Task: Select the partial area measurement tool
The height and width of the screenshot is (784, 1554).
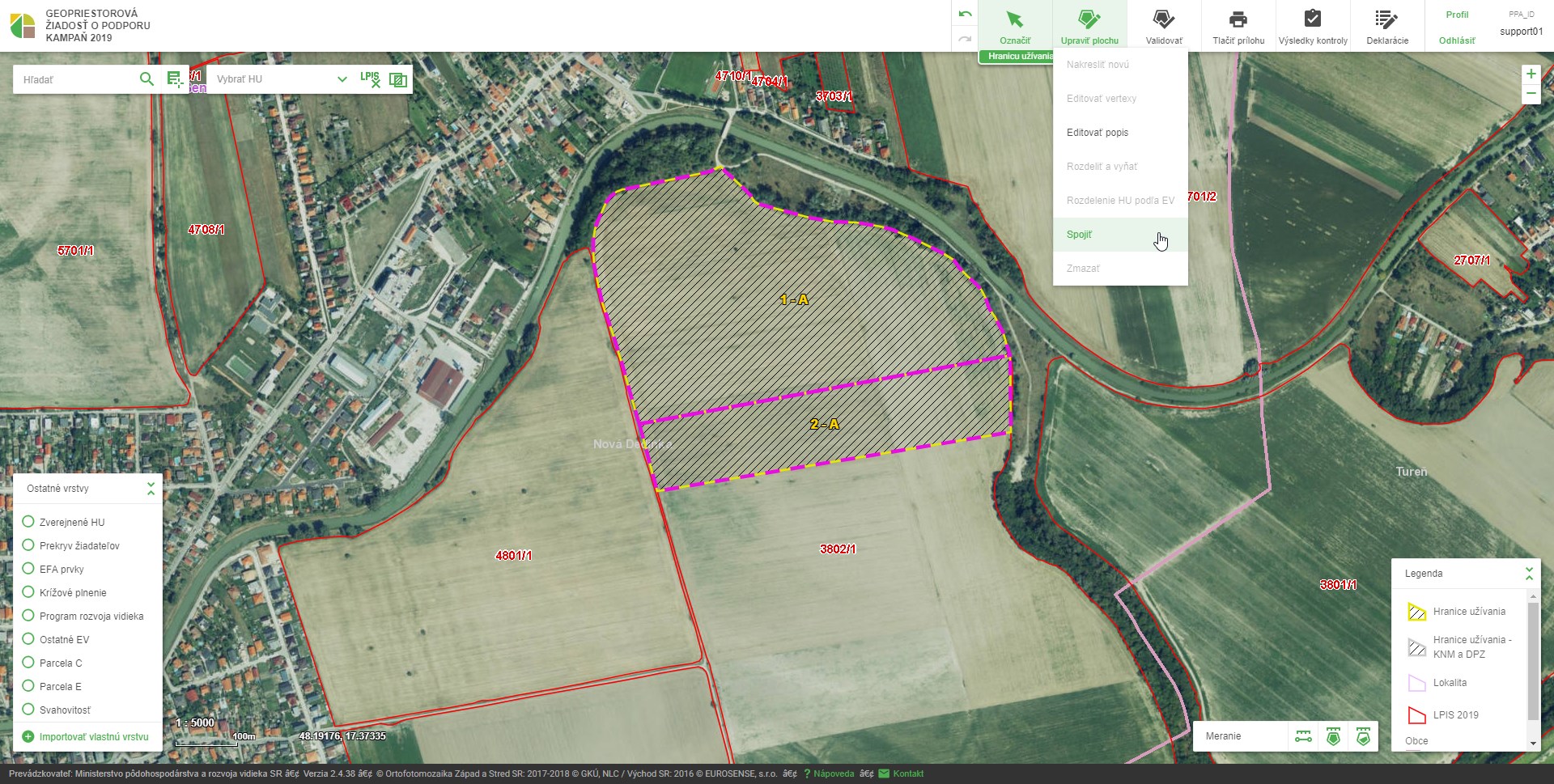Action: click(x=1363, y=736)
